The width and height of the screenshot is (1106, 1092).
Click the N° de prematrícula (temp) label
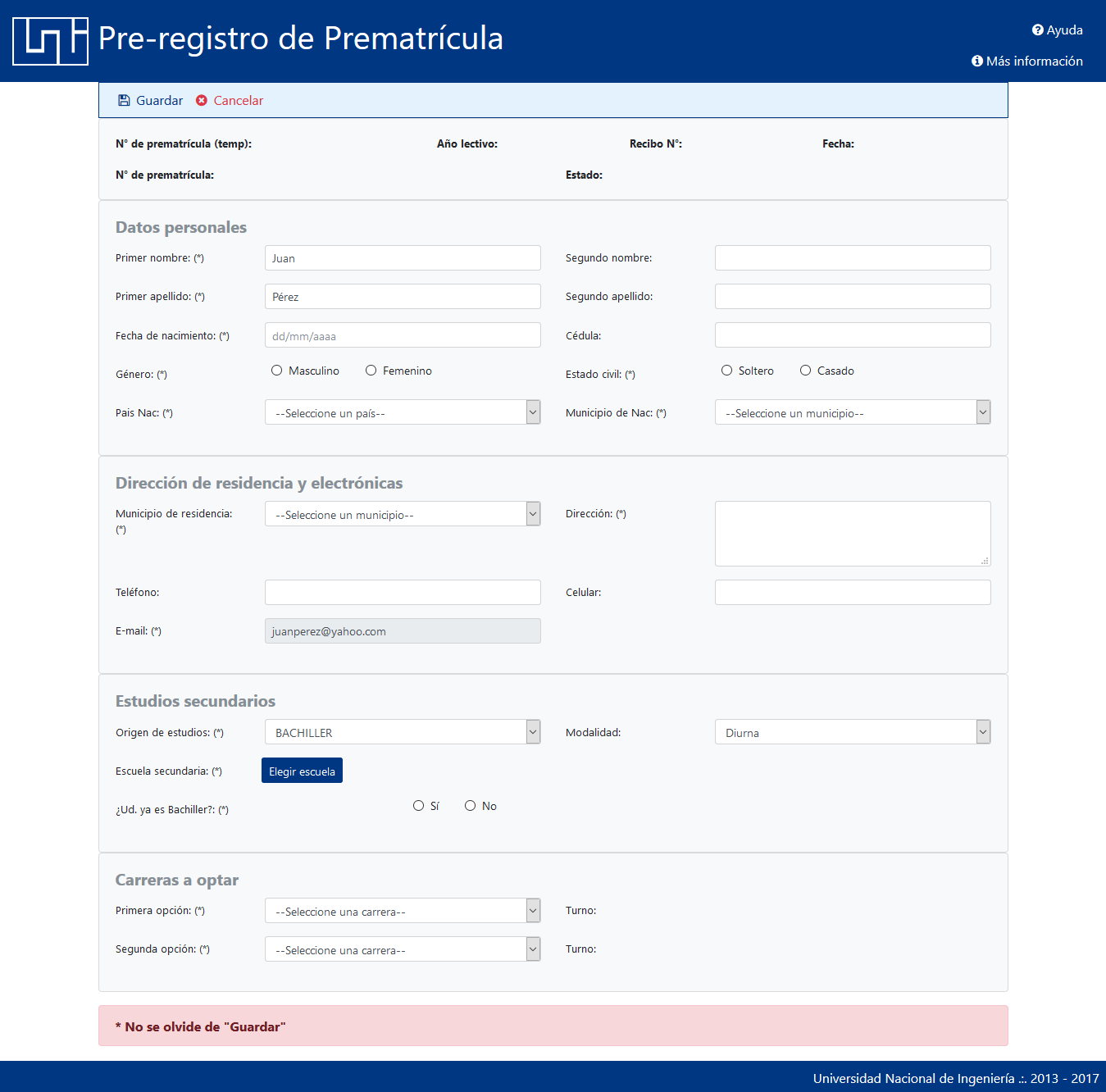coord(184,144)
